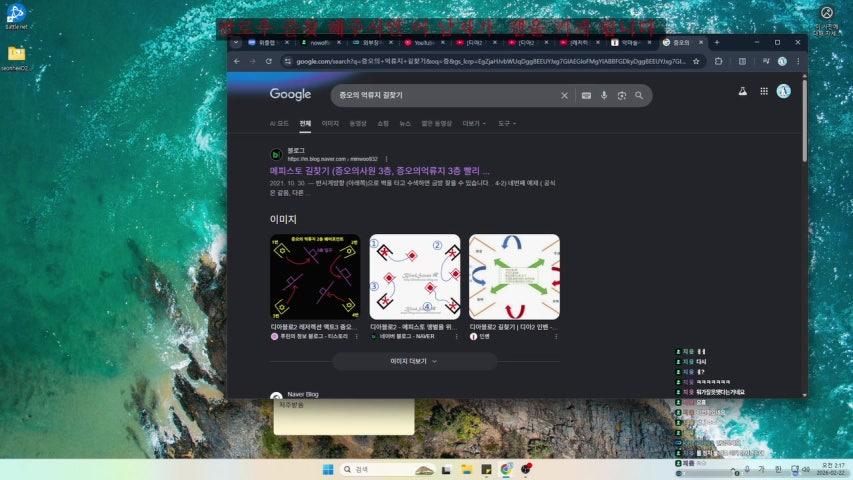
Task: Open the Google apps grid
Action: 764,91
